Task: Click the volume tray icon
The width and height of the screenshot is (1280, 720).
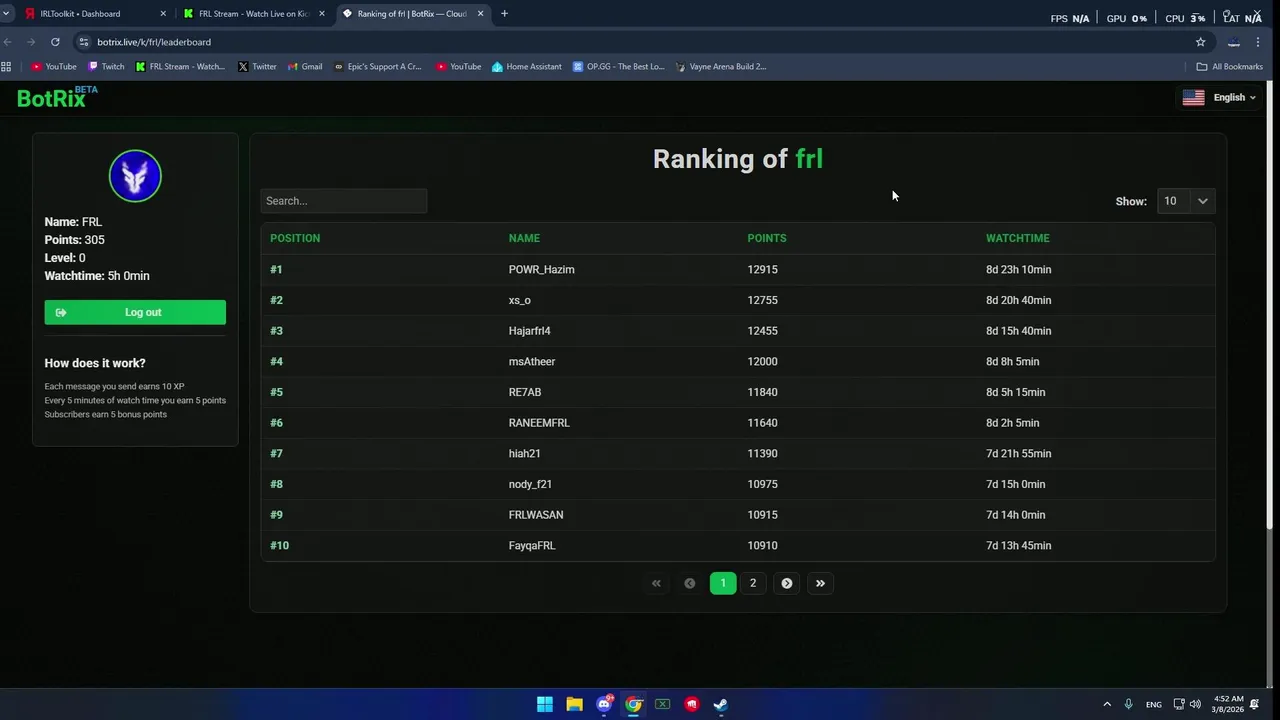Action: point(1195,704)
